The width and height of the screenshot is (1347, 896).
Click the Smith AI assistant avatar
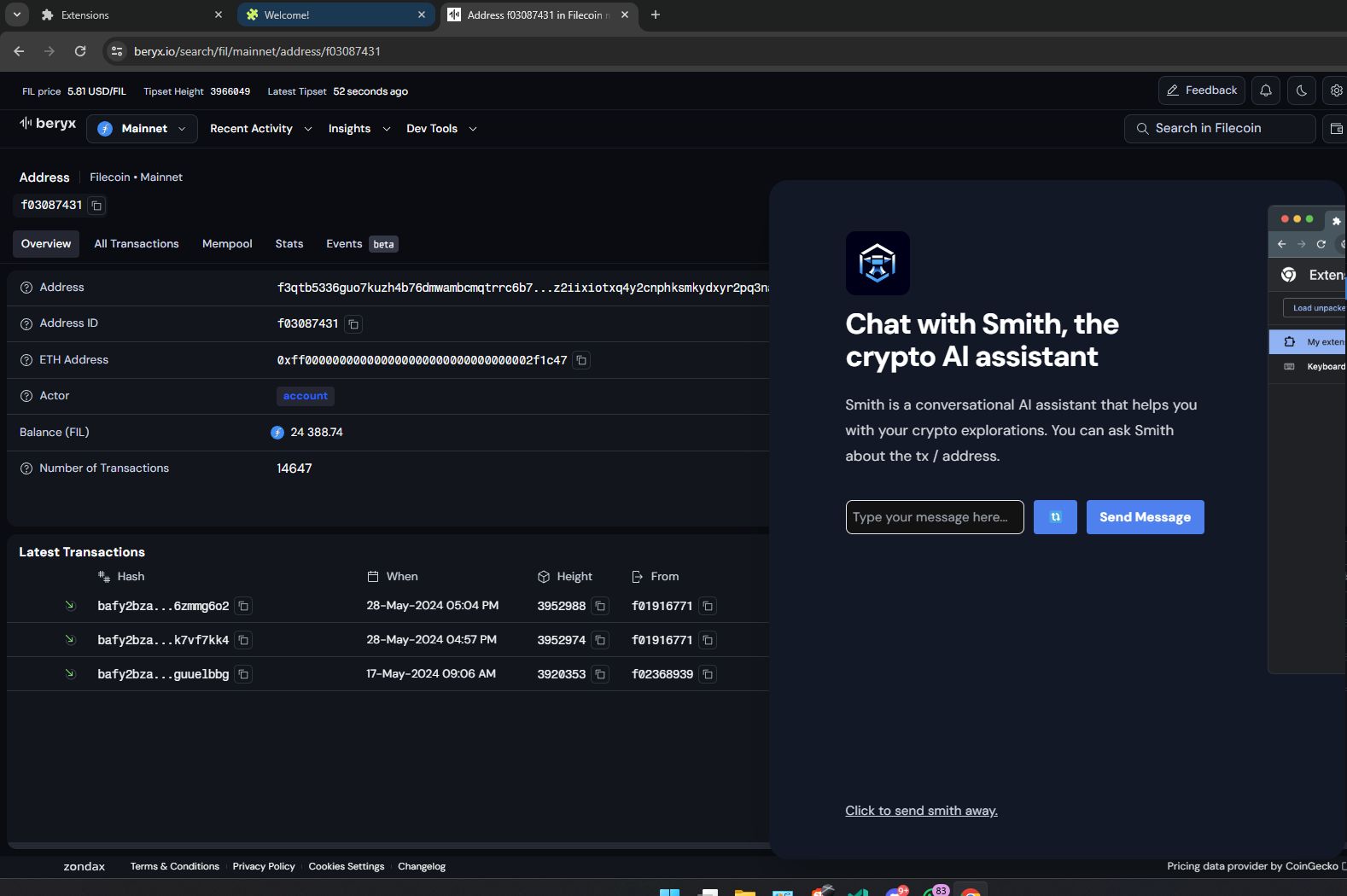tap(878, 264)
